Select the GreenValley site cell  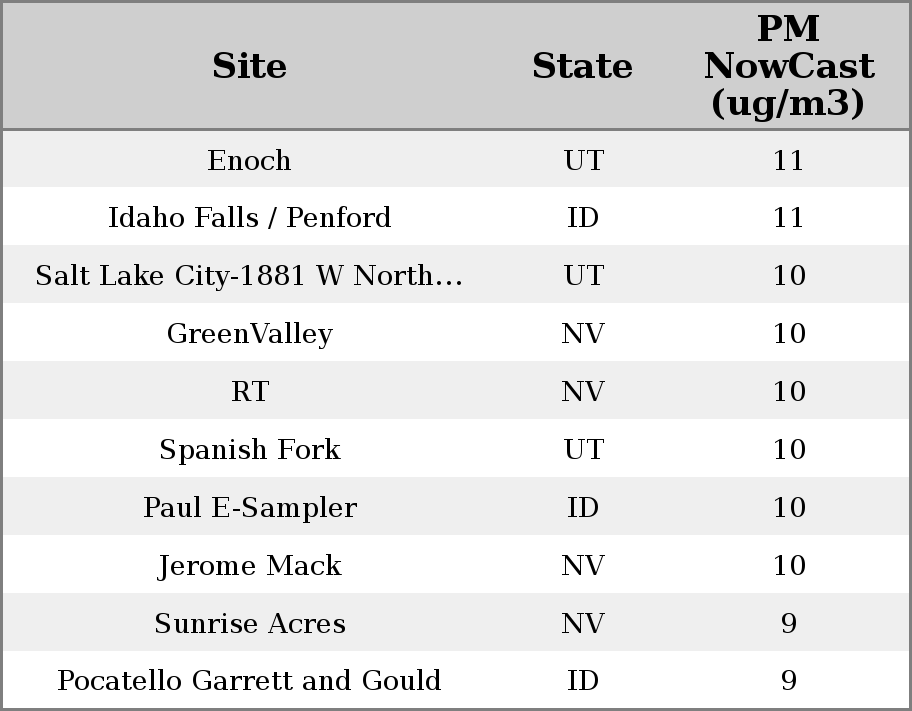[249, 334]
